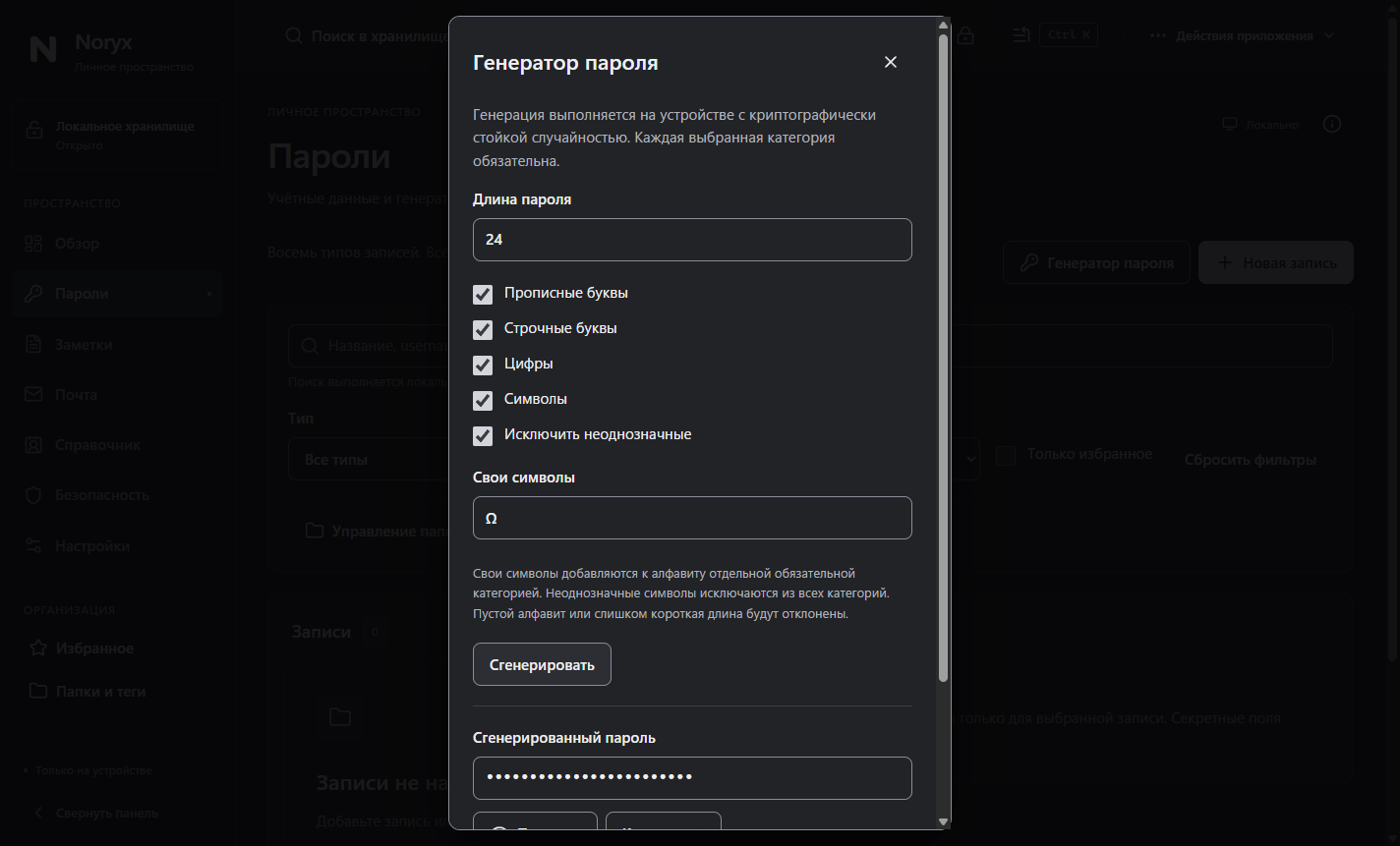1400x846 pixels.
Task: Click the Noryx logo icon
Action: point(43,49)
